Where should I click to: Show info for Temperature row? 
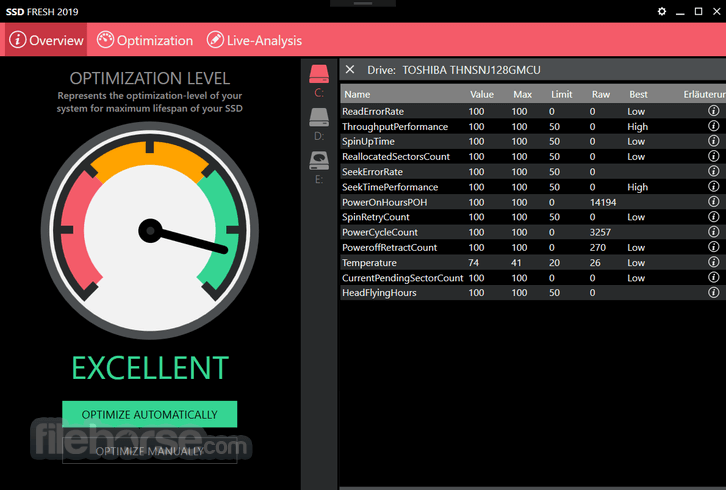tap(713, 262)
